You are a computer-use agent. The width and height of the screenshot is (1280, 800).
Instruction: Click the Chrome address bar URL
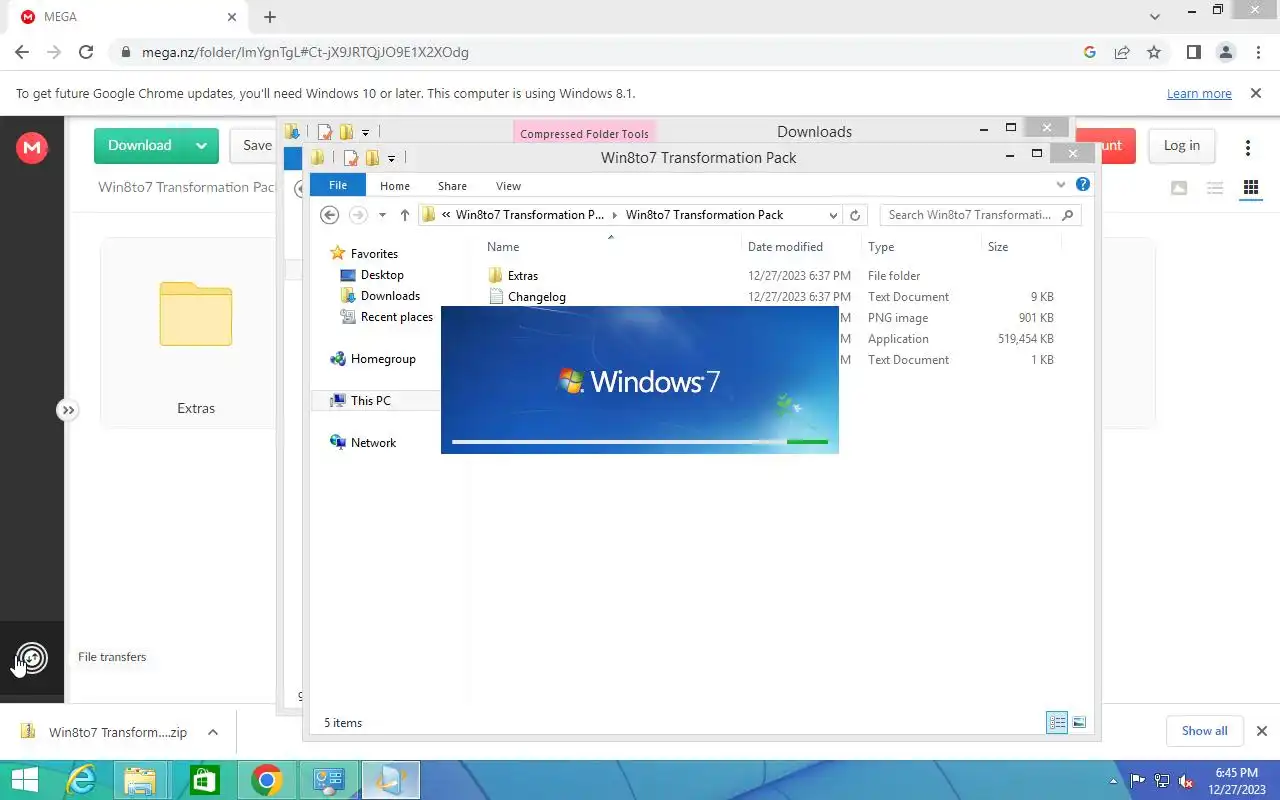click(x=305, y=52)
